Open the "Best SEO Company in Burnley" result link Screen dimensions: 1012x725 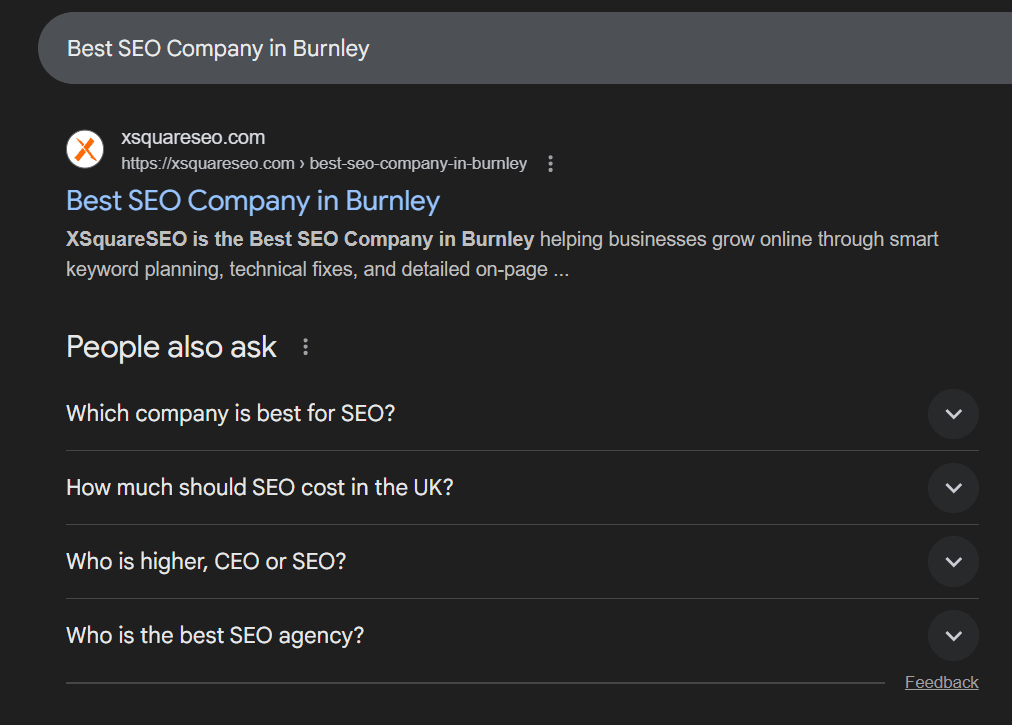pos(252,200)
